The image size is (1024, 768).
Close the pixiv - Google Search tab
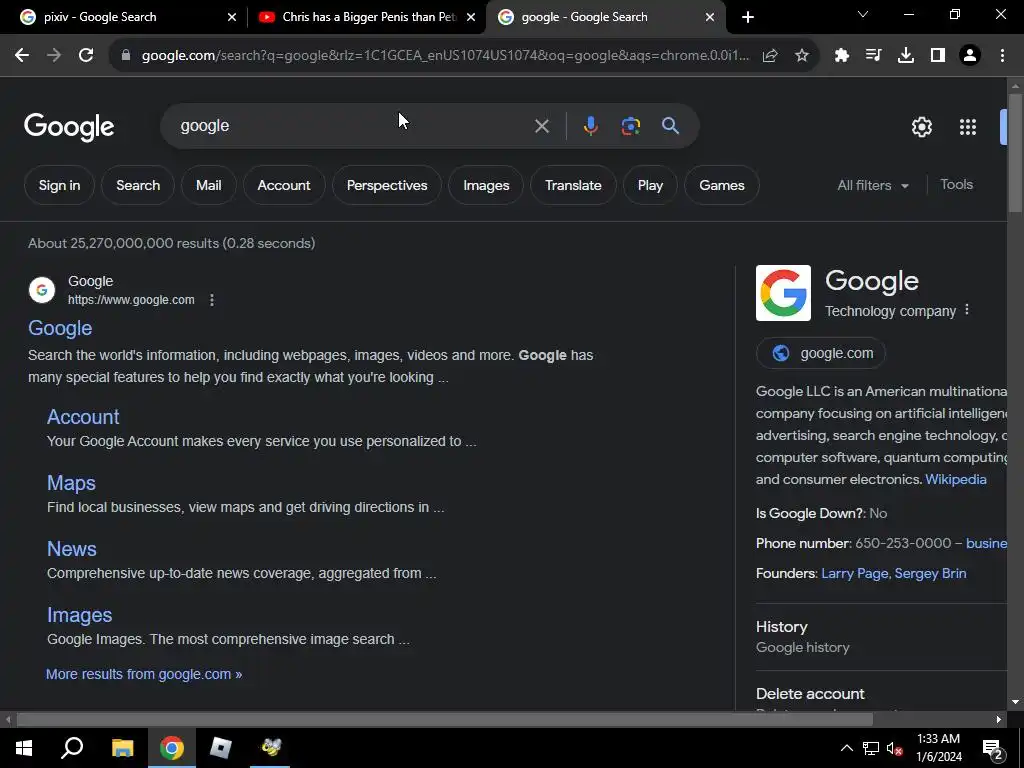pyautogui.click(x=232, y=17)
